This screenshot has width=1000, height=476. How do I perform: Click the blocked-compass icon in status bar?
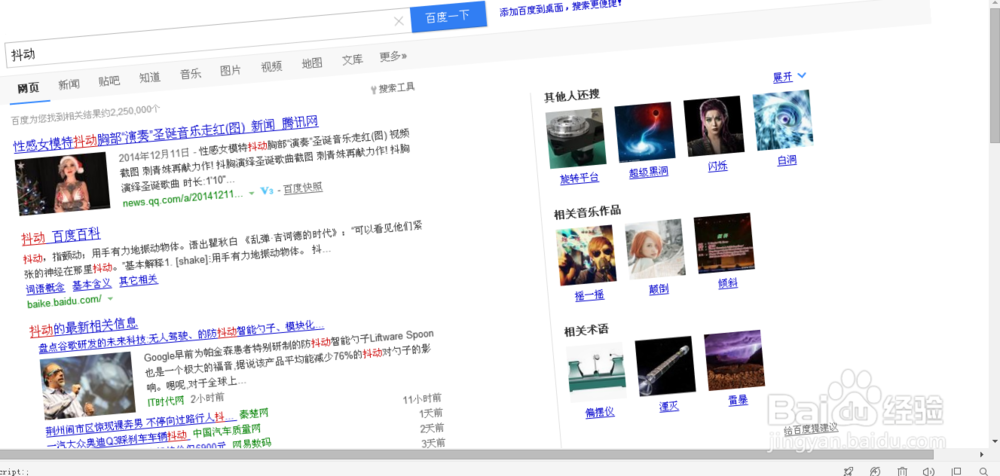(x=875, y=471)
